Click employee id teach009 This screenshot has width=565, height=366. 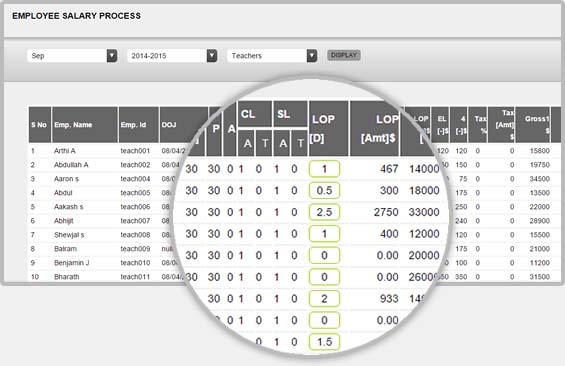pos(135,249)
